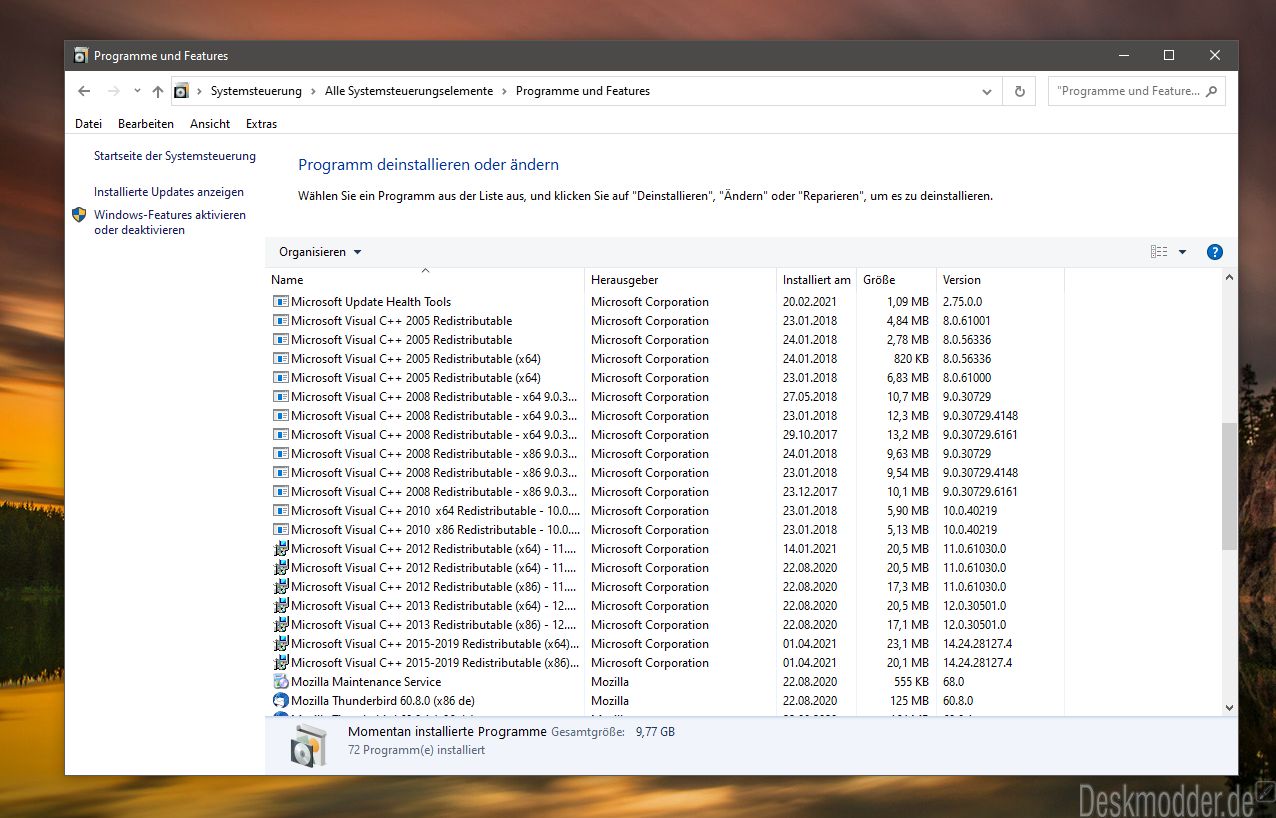
Task: Click icon of Visual C++ 2005 Redistributable 8.0.56336 2,78 MB
Action: point(281,340)
